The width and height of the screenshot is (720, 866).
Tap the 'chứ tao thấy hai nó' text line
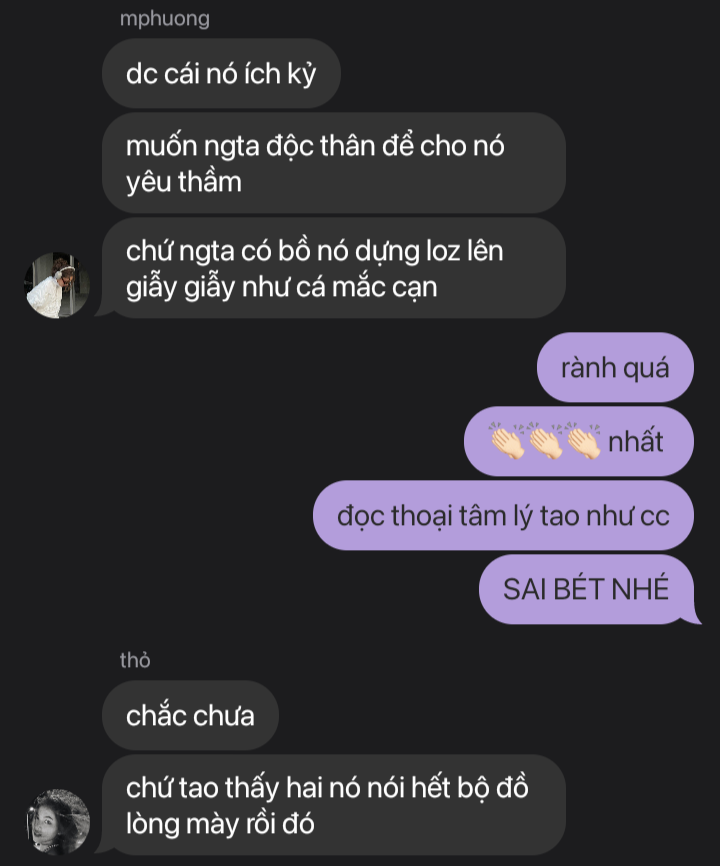pyautogui.click(x=327, y=788)
